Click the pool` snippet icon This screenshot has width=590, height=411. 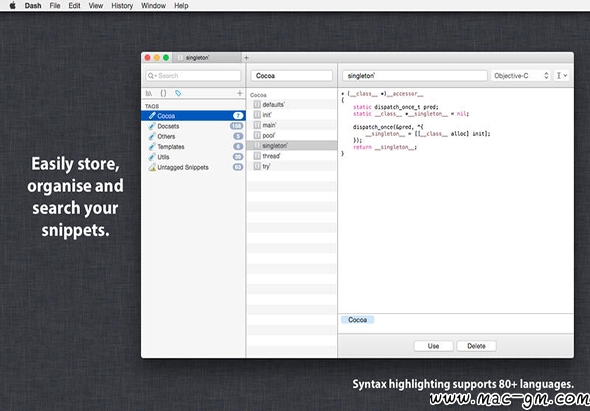[x=257, y=135]
